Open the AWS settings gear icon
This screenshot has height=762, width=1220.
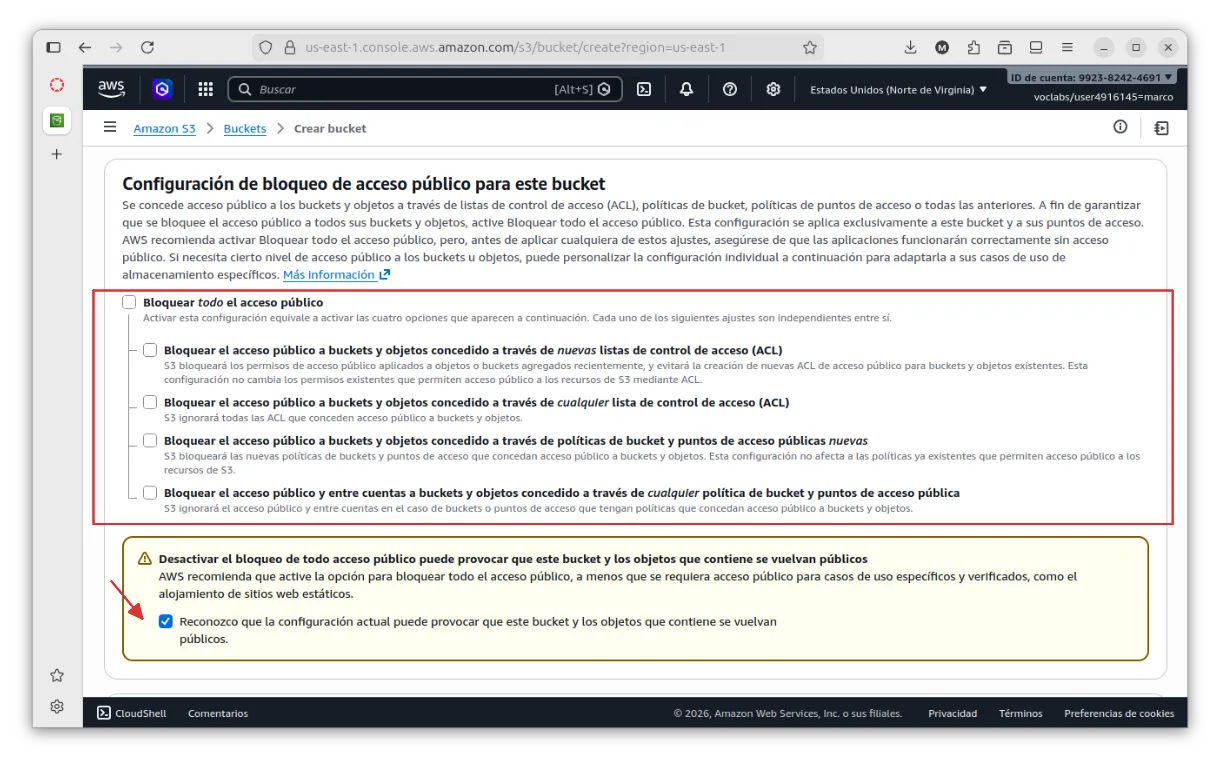tap(773, 89)
